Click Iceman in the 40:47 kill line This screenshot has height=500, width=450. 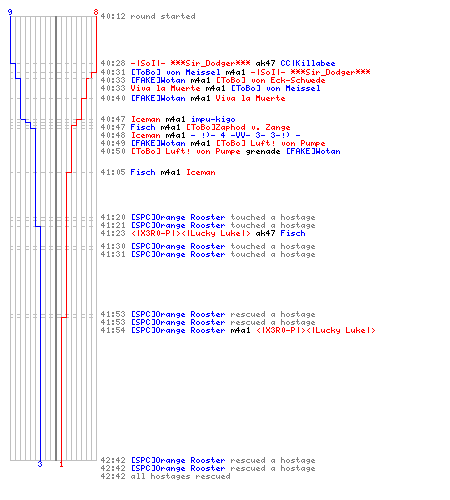tap(145, 119)
